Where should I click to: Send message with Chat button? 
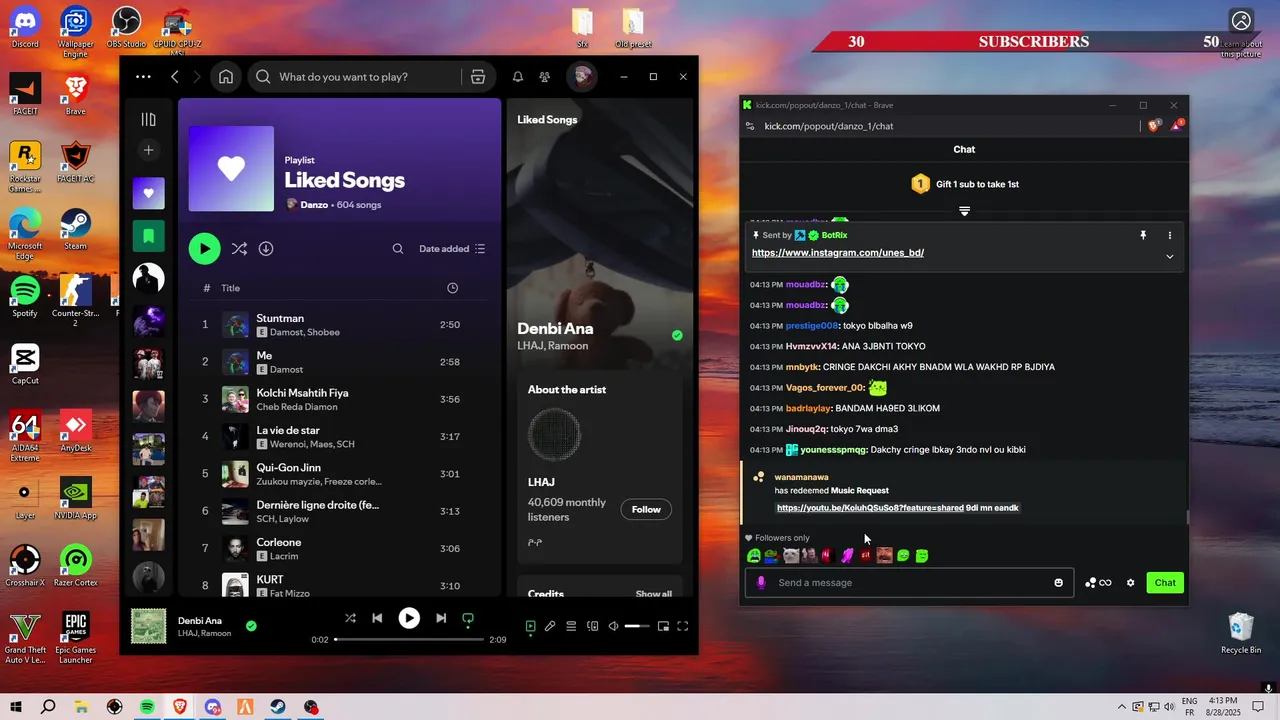(x=1165, y=583)
